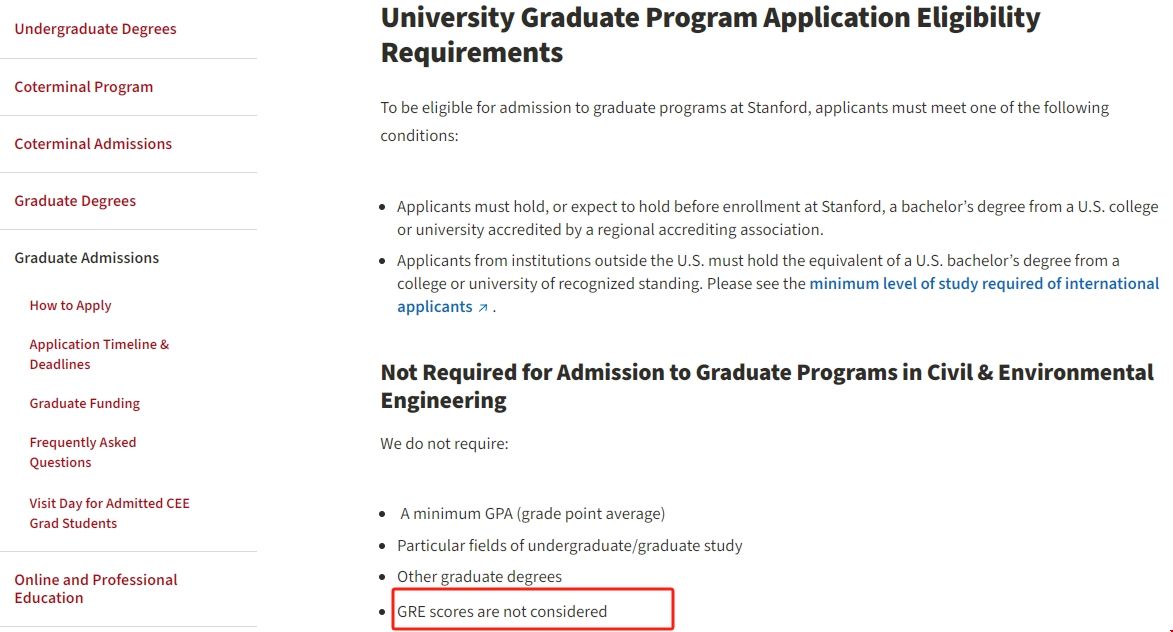Open the Graduate Degrees section

pyautogui.click(x=75, y=201)
